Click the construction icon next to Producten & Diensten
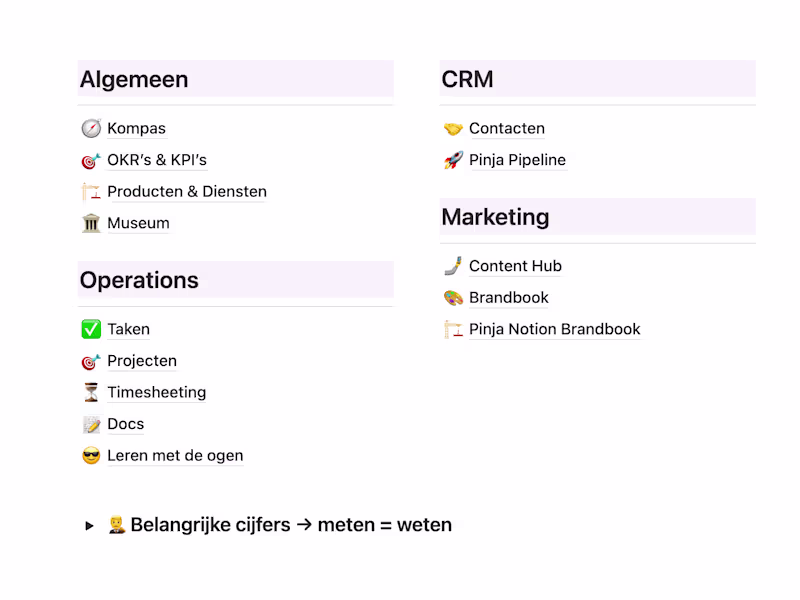This screenshot has height=600, width=800. 90,191
